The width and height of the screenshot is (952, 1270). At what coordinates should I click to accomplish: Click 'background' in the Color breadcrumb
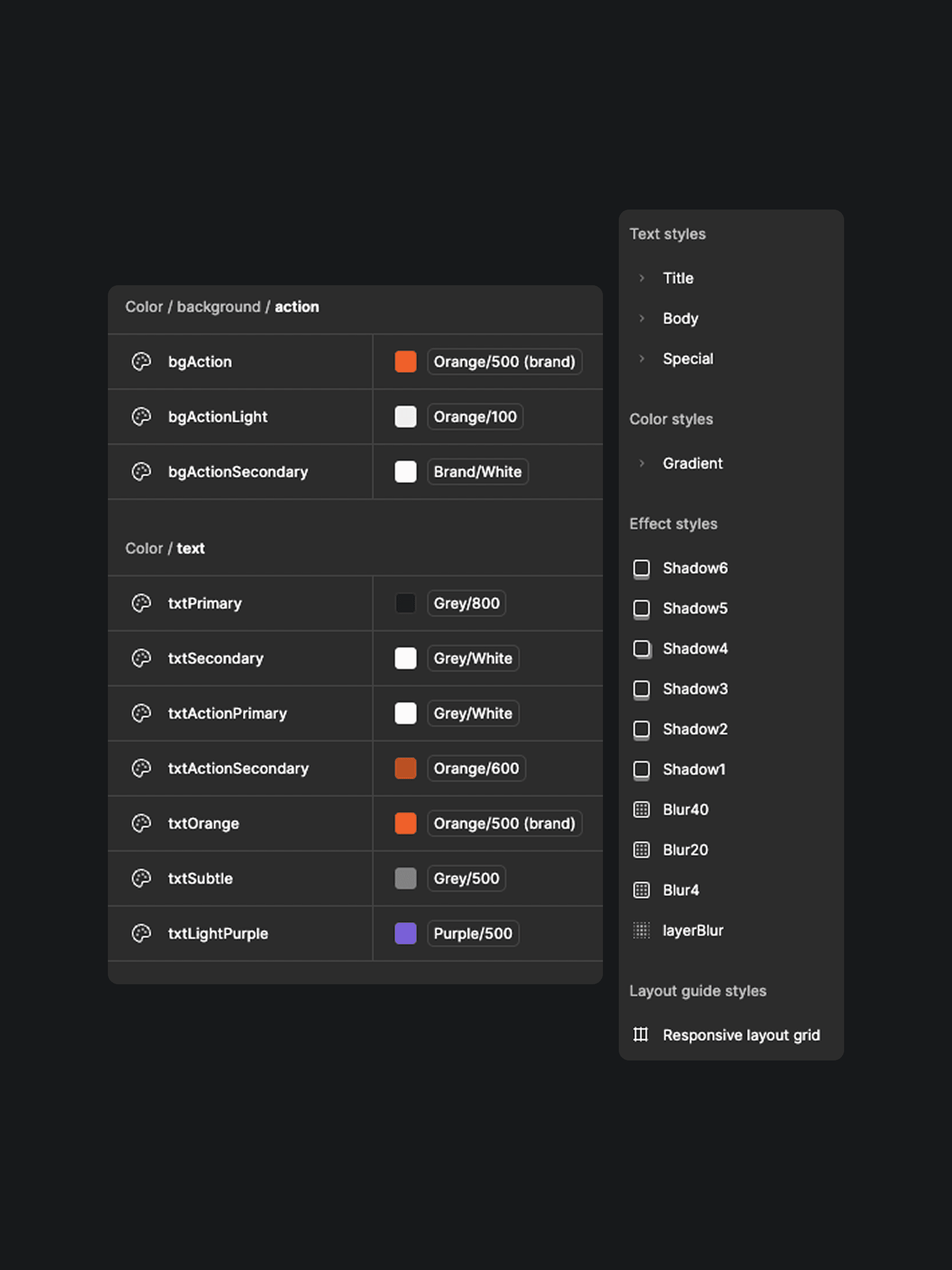tap(218, 307)
